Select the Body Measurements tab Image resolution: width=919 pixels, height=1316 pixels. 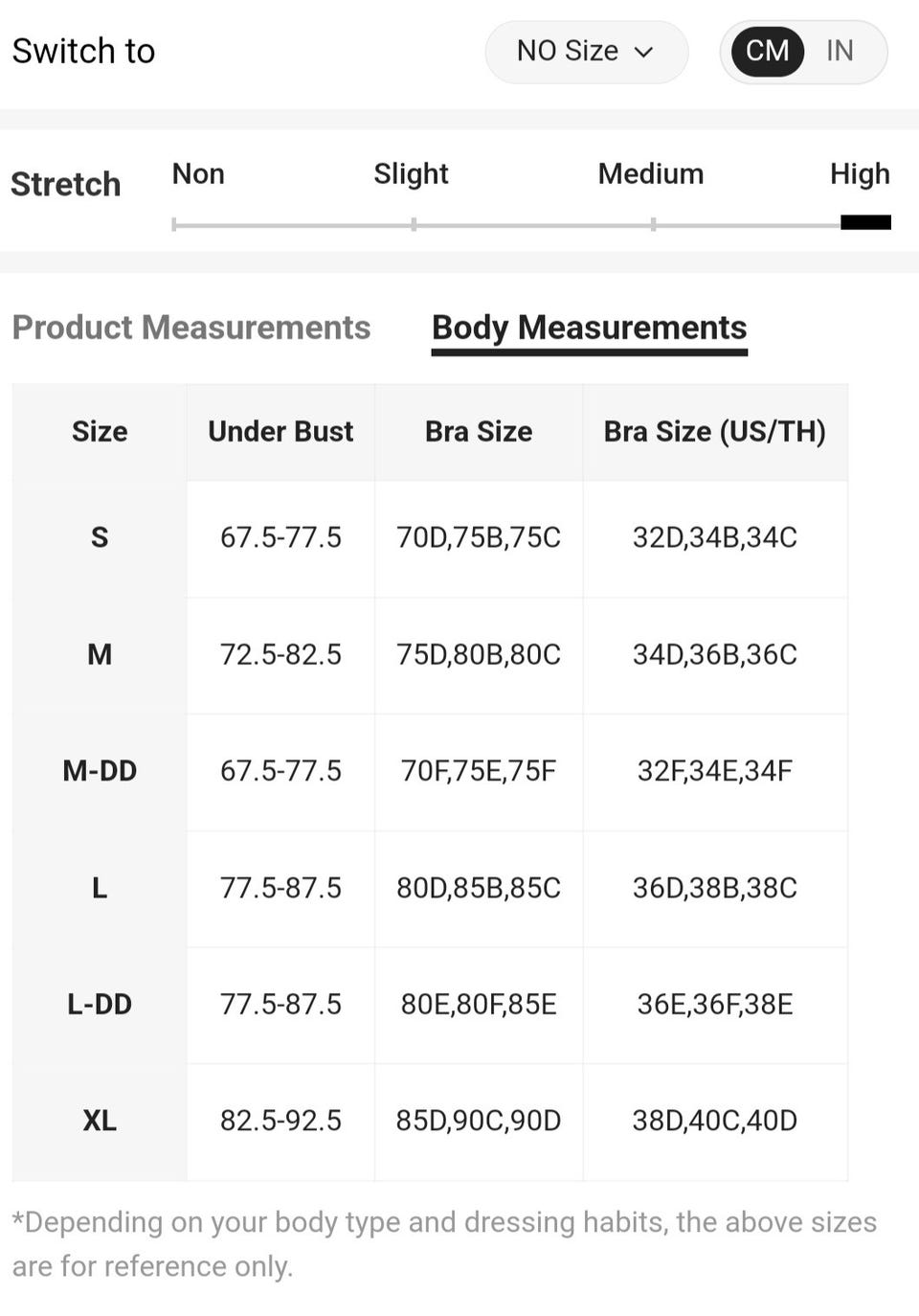tap(589, 328)
